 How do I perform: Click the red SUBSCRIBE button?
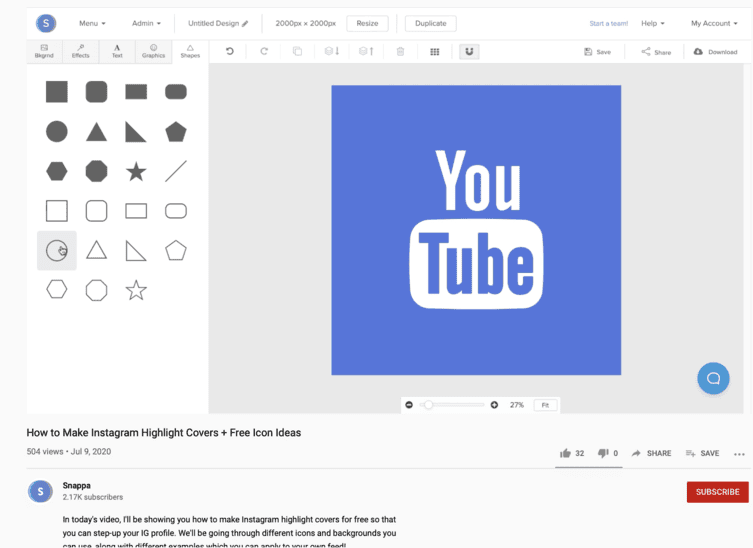717,492
